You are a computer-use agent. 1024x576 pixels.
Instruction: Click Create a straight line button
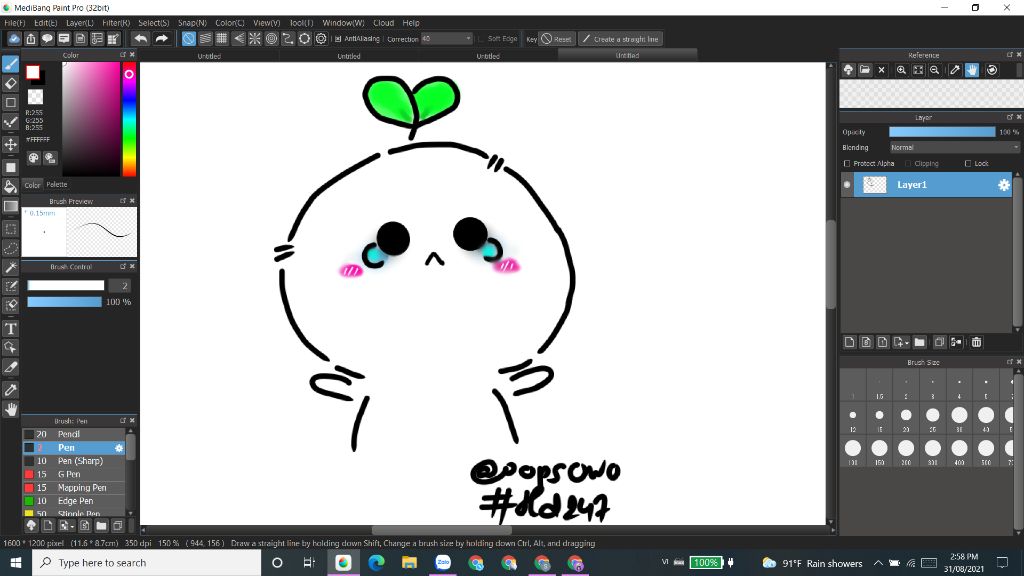point(620,39)
